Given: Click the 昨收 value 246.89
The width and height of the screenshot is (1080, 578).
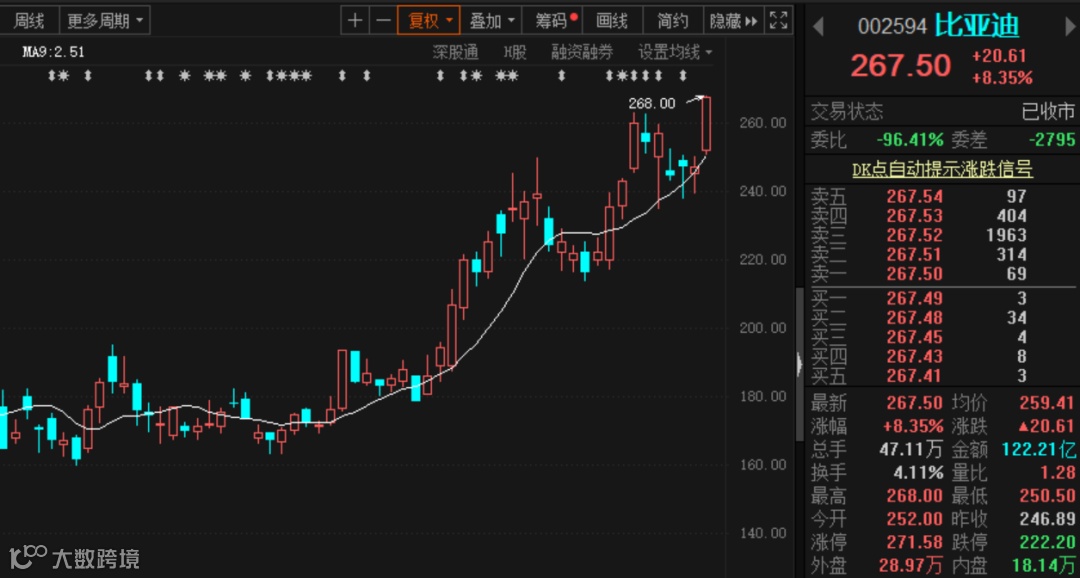Looking at the screenshot, I should [x=1046, y=519].
